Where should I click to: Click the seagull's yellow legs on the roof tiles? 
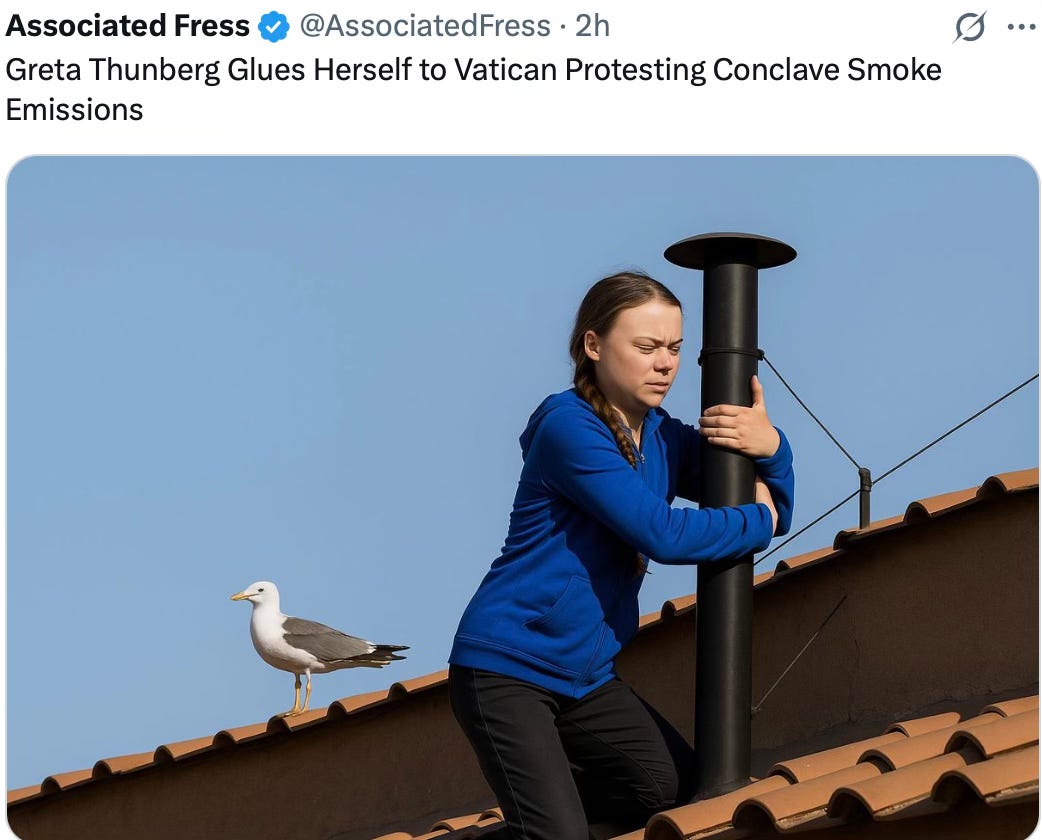click(300, 694)
